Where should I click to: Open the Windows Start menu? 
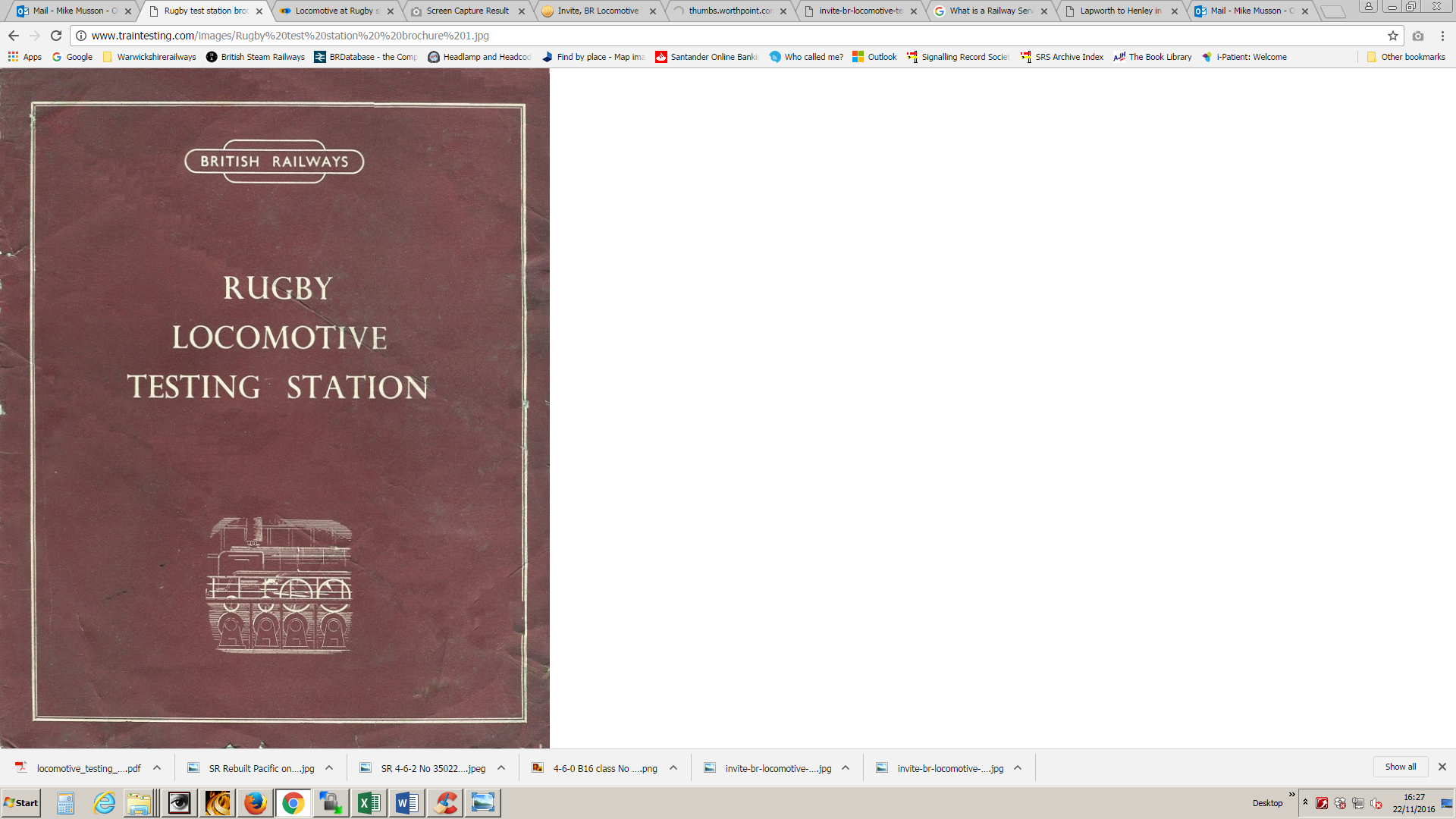(x=20, y=803)
